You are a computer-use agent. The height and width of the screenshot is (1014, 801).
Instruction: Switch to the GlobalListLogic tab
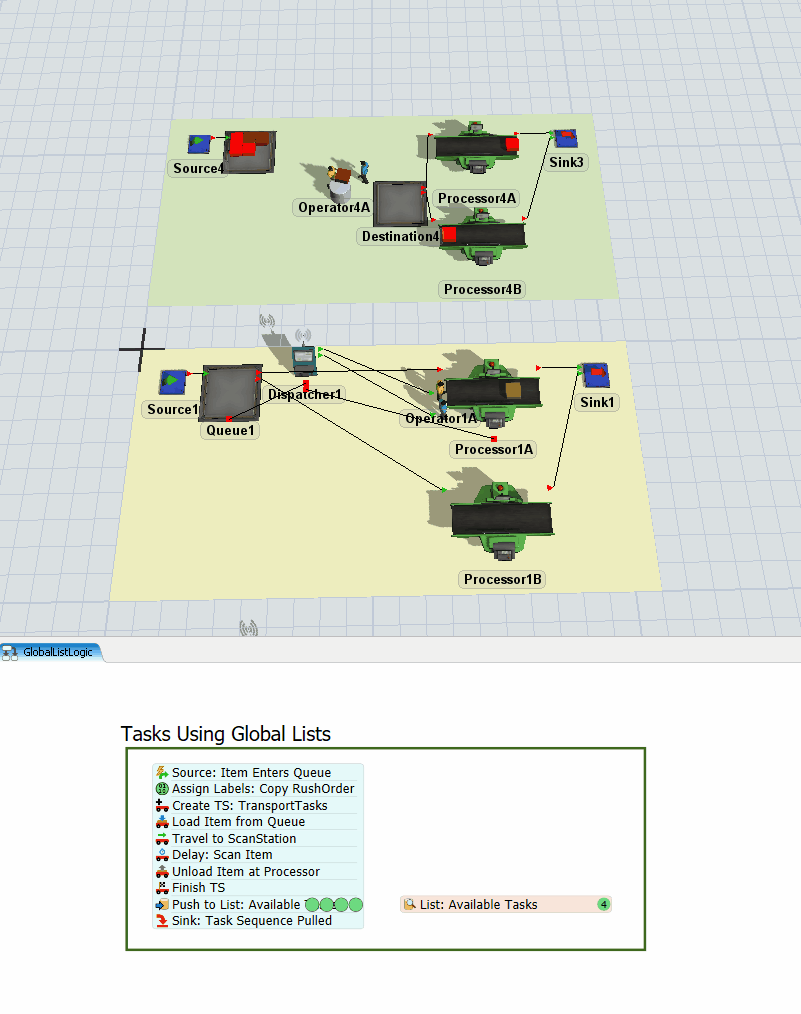pyautogui.click(x=52, y=652)
